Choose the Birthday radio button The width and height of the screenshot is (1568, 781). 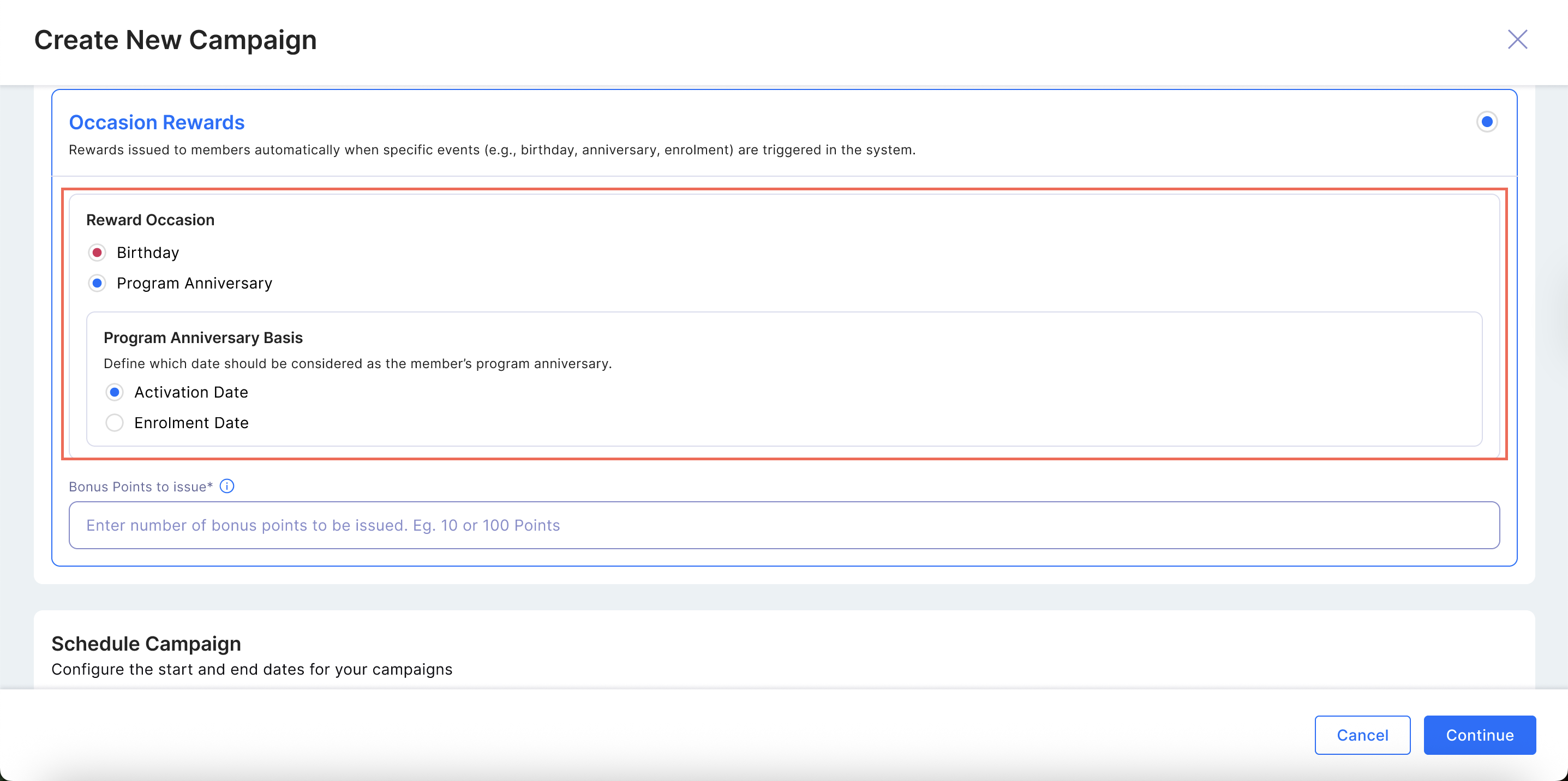[97, 253]
